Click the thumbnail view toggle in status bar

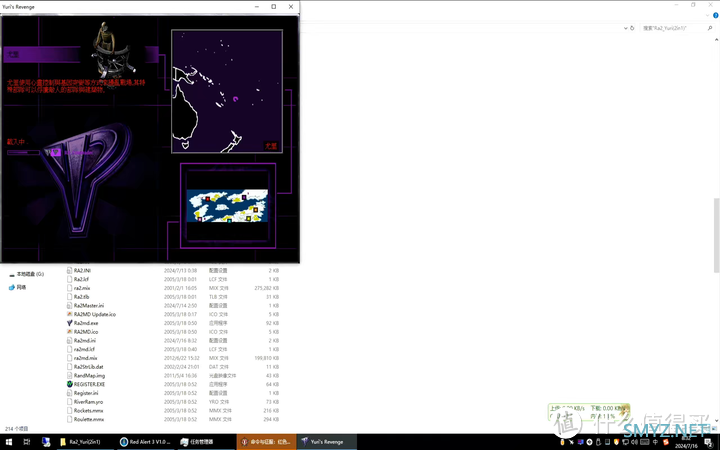(x=715, y=428)
